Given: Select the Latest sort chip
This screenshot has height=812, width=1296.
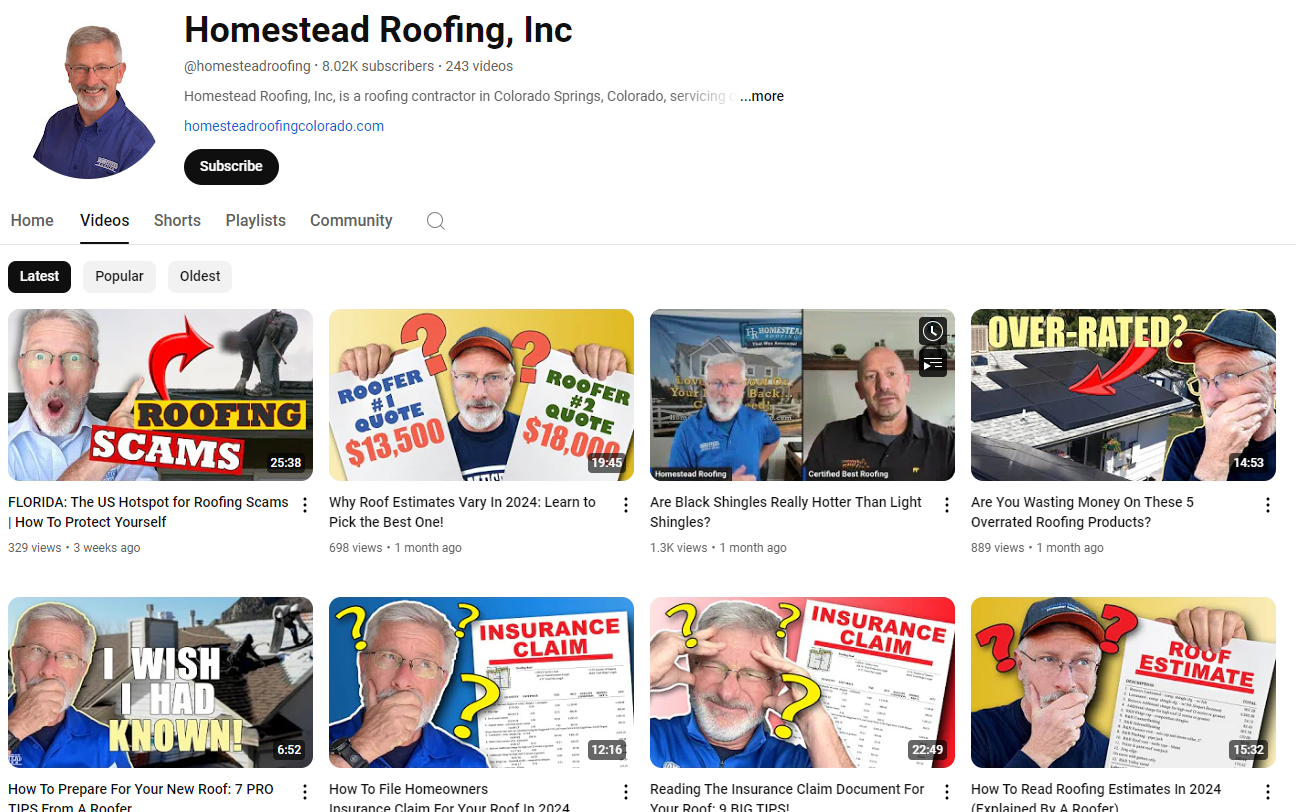Looking at the screenshot, I should tap(39, 277).
